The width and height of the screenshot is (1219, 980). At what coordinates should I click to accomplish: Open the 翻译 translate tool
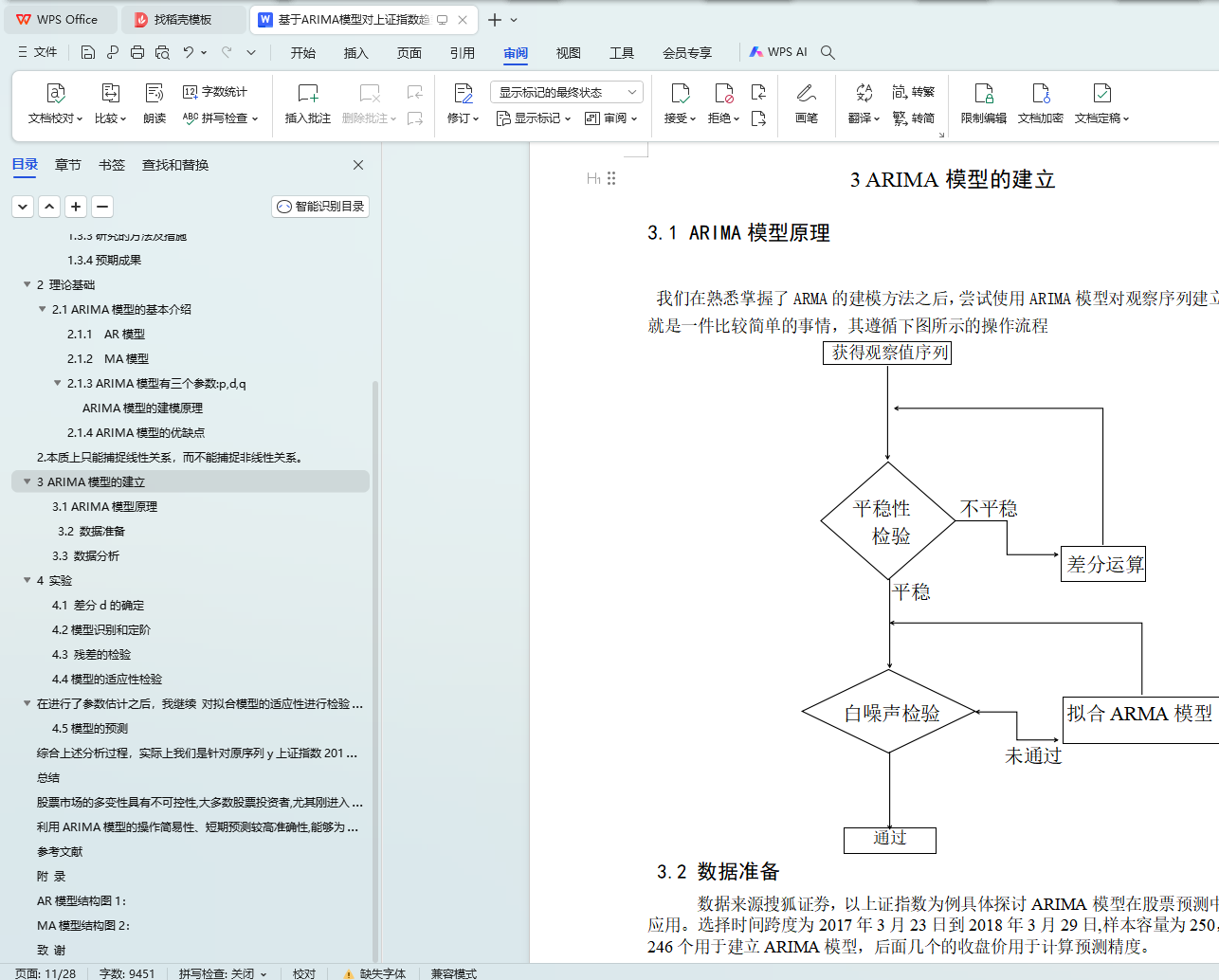coord(864,104)
